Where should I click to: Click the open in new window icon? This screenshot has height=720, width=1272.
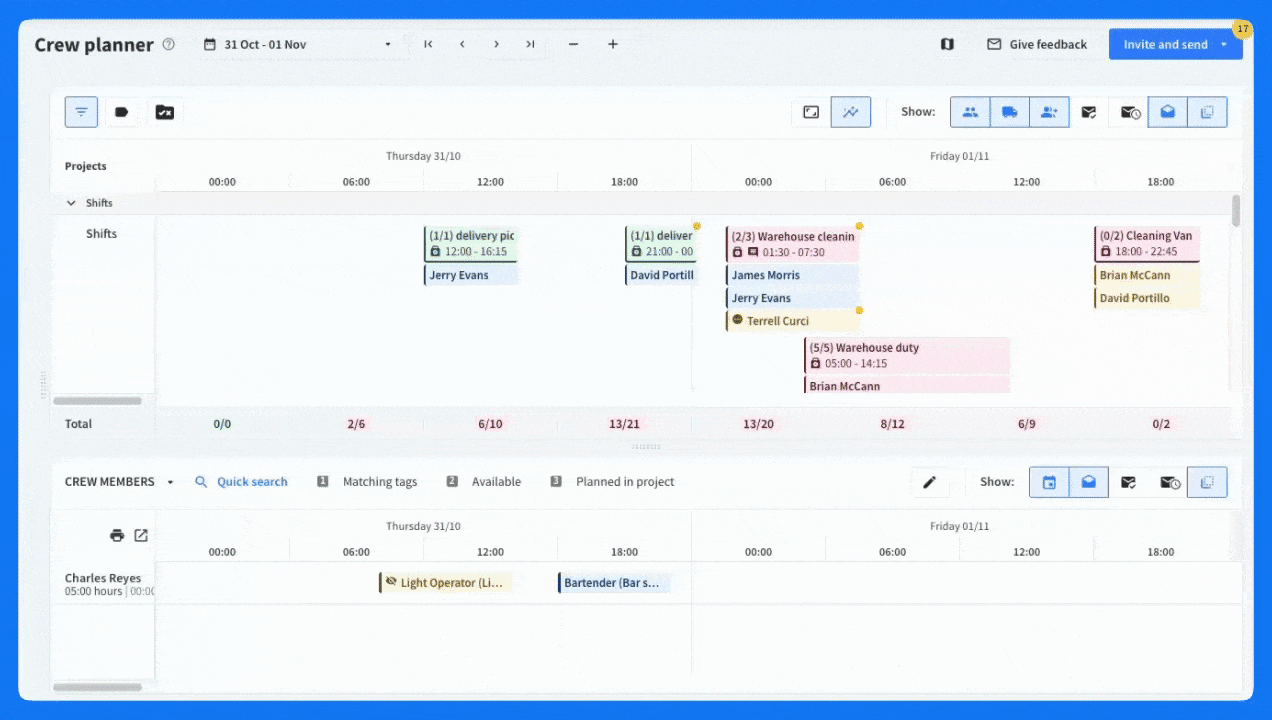(141, 535)
